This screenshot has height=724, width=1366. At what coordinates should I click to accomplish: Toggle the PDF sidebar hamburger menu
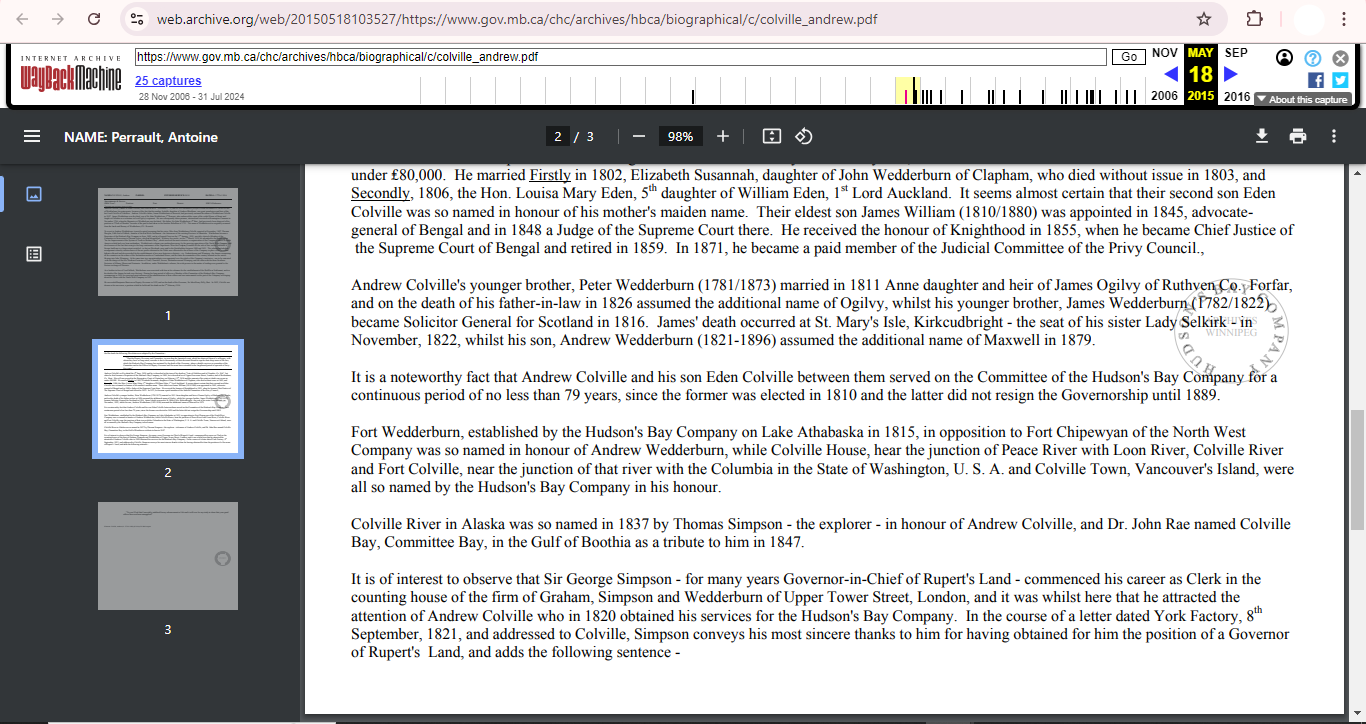[32, 137]
